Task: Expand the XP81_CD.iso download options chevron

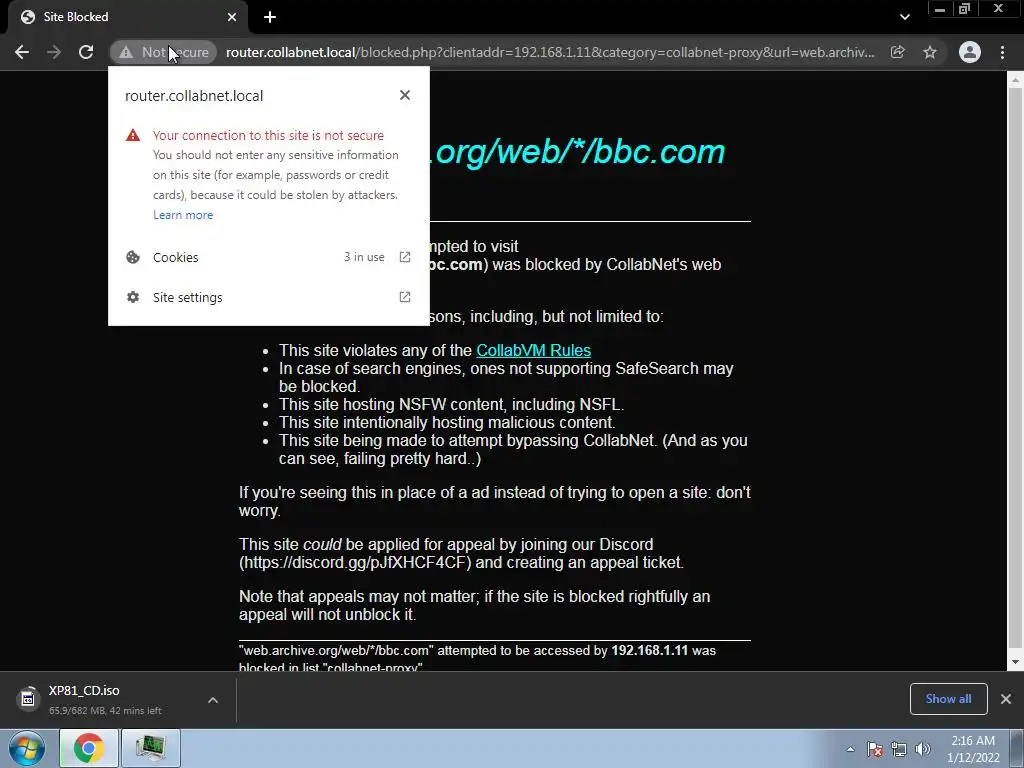Action: coord(213,700)
